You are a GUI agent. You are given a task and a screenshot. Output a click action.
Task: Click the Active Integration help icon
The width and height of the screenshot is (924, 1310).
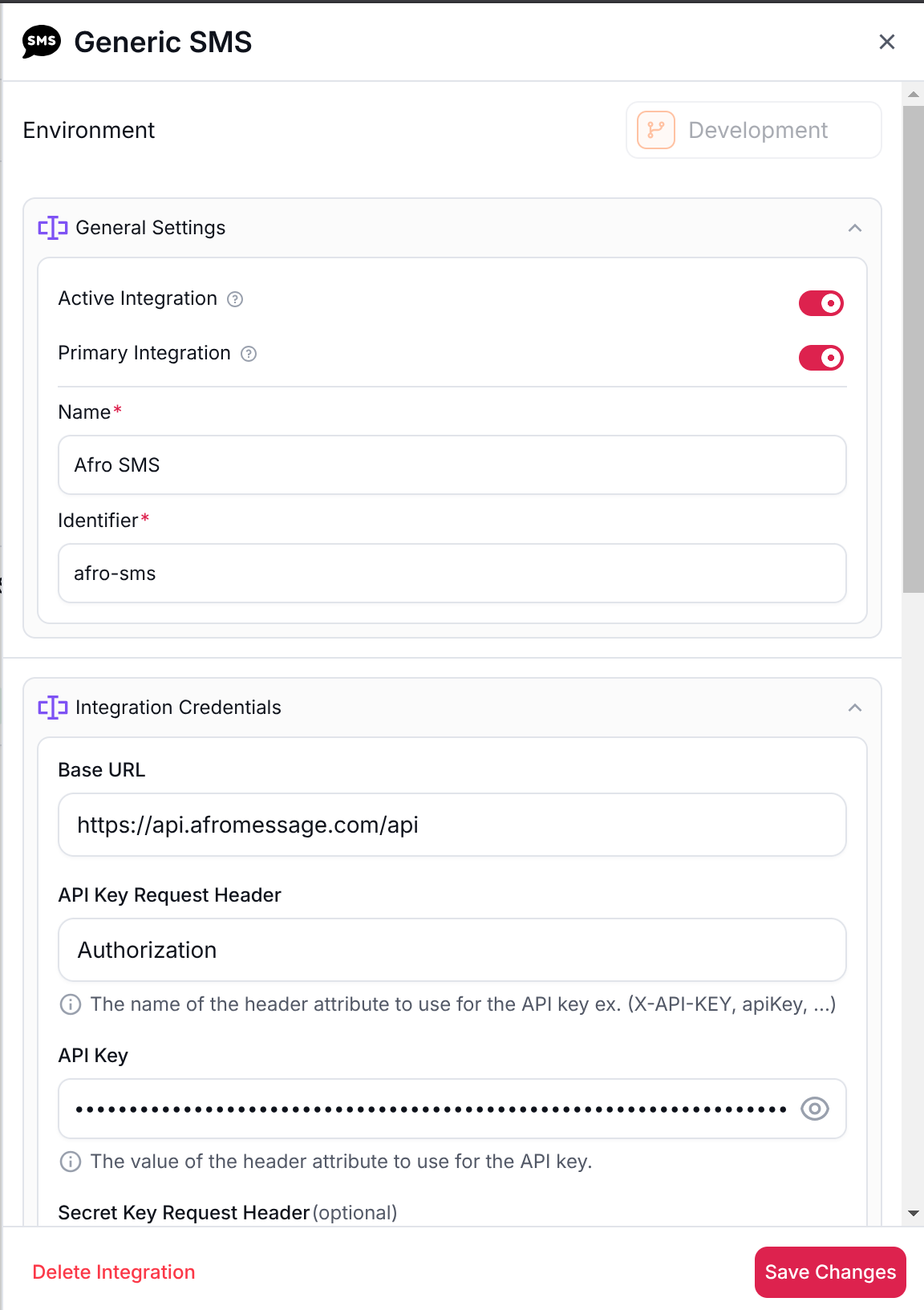point(235,299)
